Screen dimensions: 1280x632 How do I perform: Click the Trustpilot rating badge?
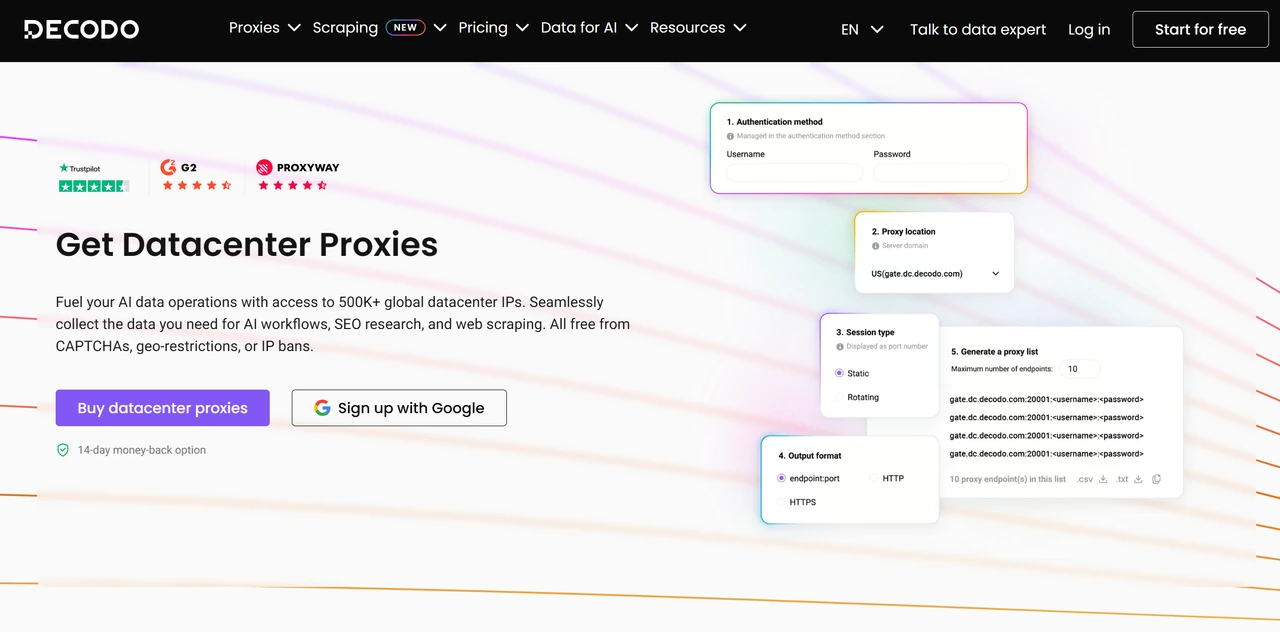tap(94, 177)
